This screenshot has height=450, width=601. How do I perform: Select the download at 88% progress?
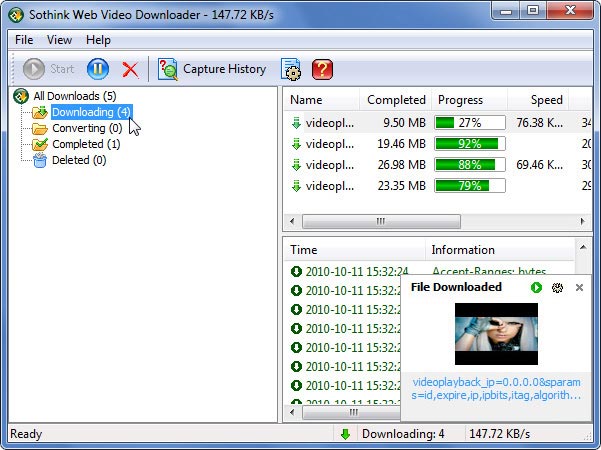tap(437, 165)
